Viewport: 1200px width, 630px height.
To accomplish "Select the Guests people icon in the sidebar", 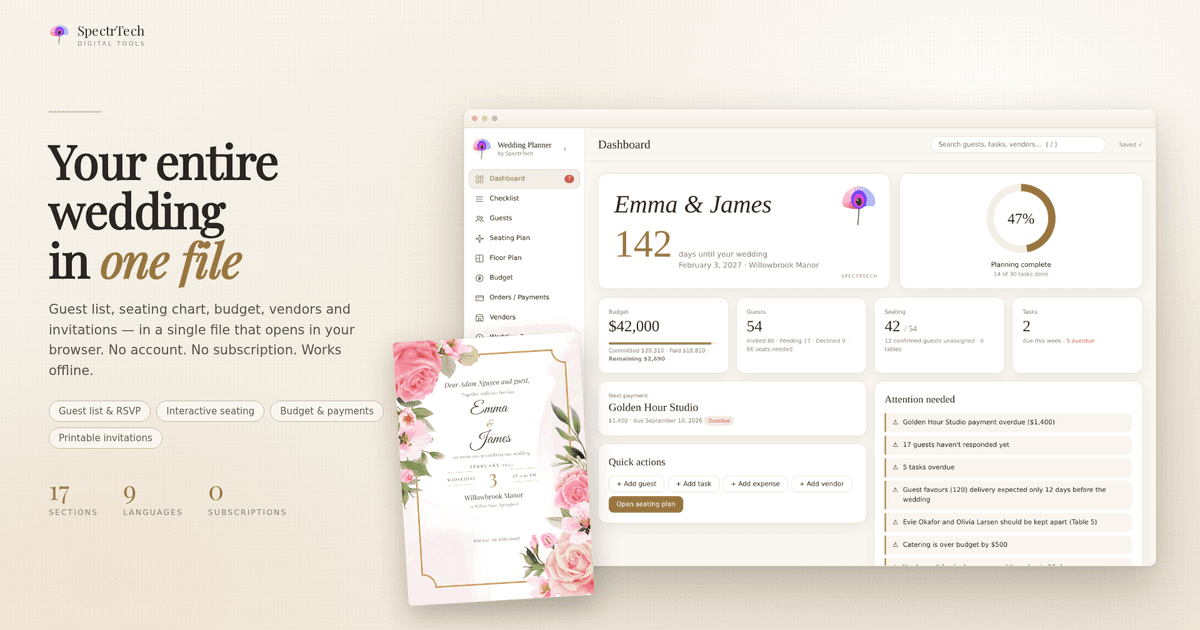I will 480,218.
